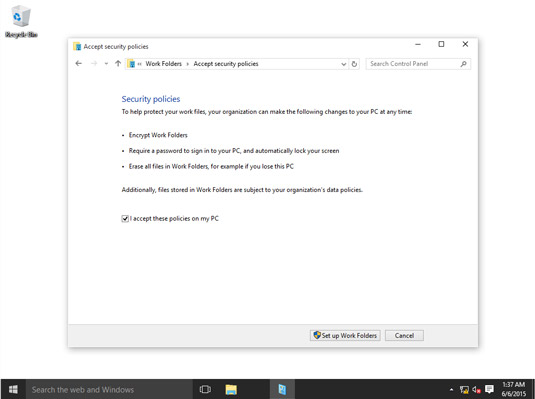Open Action Center notifications icon
The width and height of the screenshot is (535, 399).
tap(489, 389)
